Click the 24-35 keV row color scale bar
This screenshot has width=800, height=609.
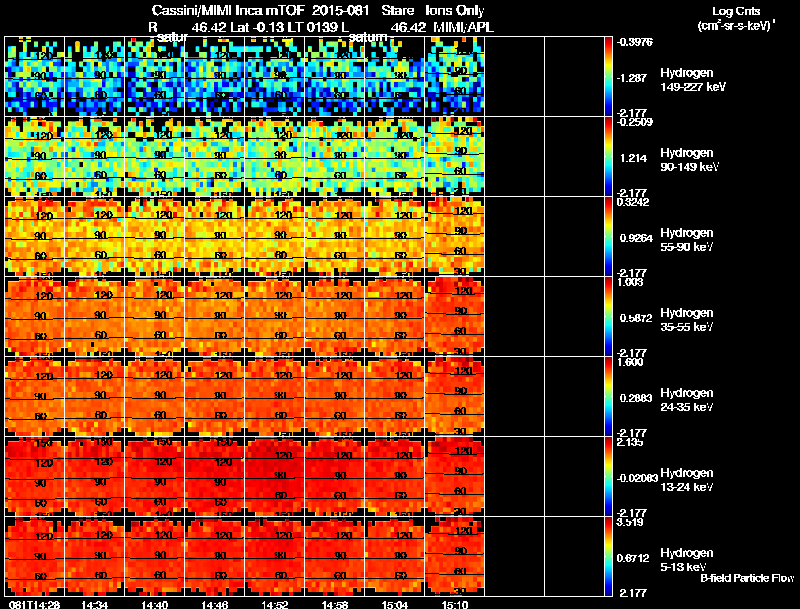608,397
